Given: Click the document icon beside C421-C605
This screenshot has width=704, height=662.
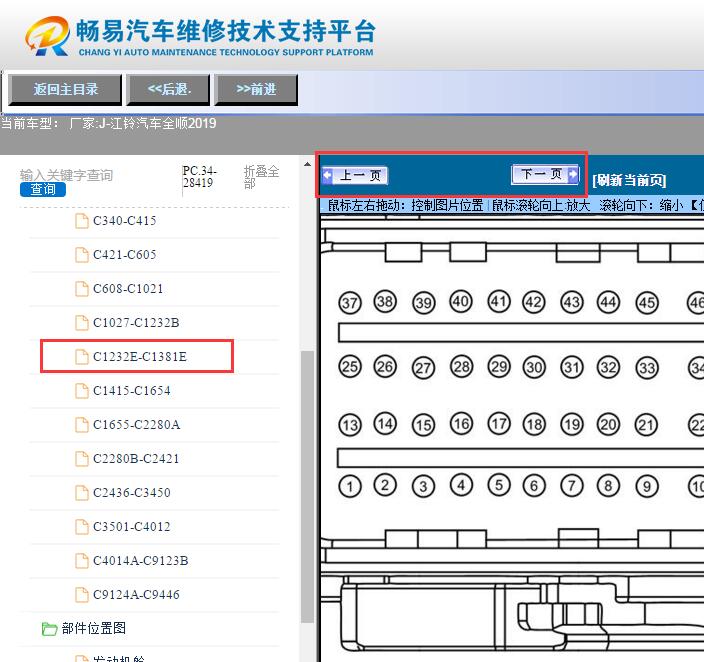Looking at the screenshot, I should point(82,255).
